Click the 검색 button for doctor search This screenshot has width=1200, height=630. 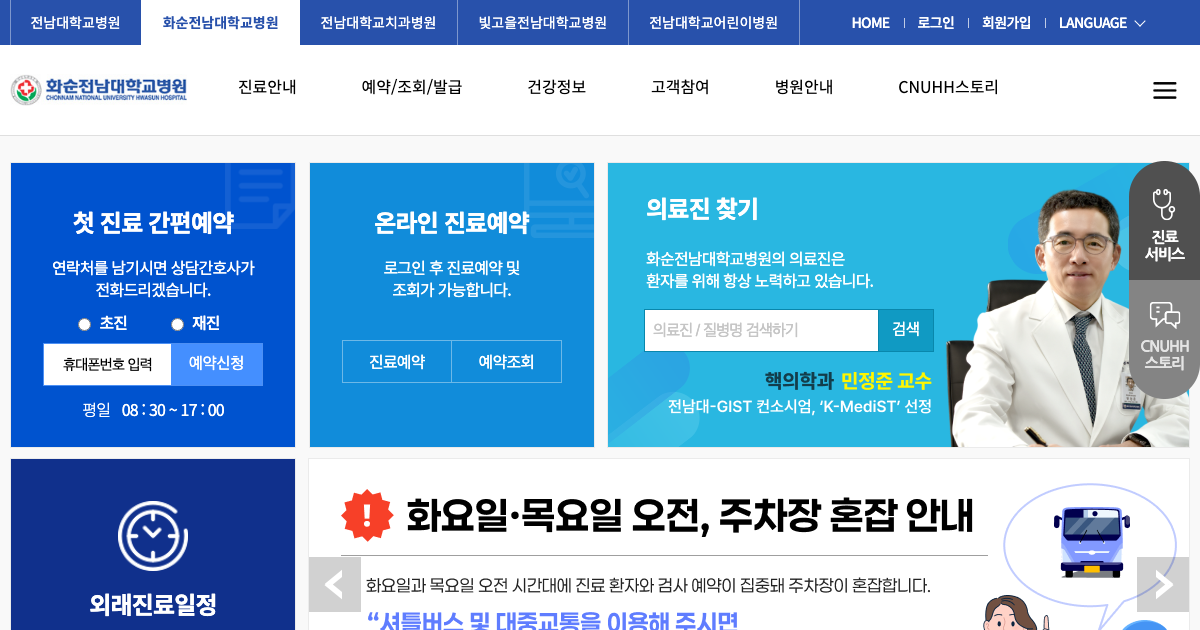[906, 330]
